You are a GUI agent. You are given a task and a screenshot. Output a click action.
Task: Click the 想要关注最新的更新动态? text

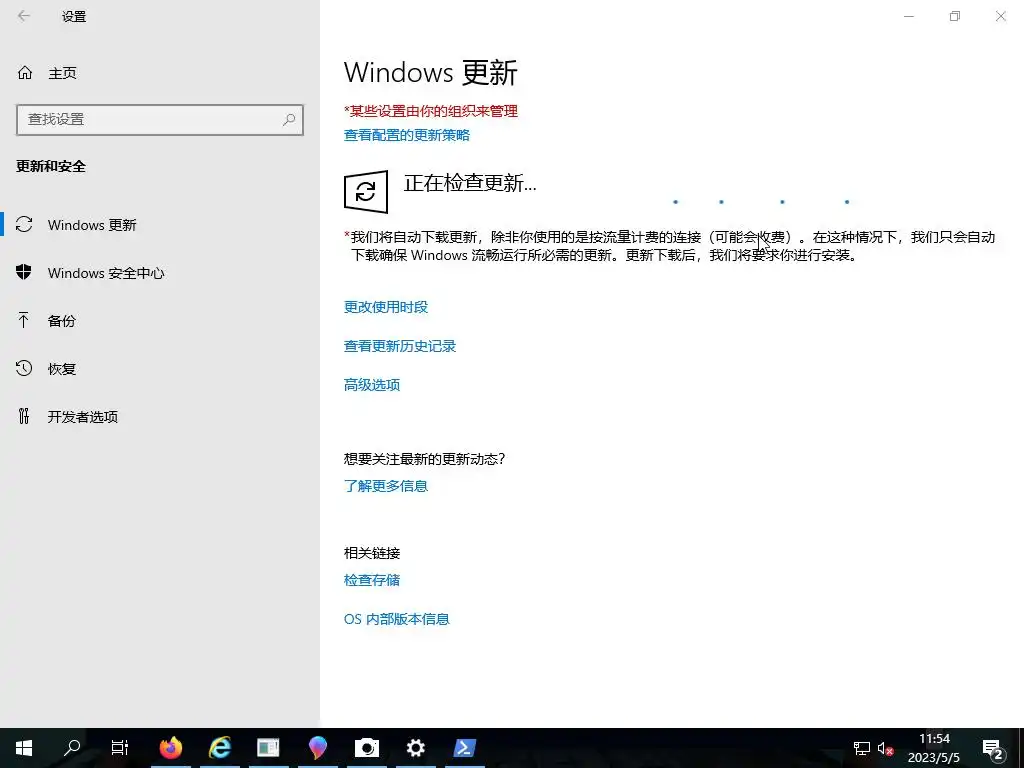(424, 459)
